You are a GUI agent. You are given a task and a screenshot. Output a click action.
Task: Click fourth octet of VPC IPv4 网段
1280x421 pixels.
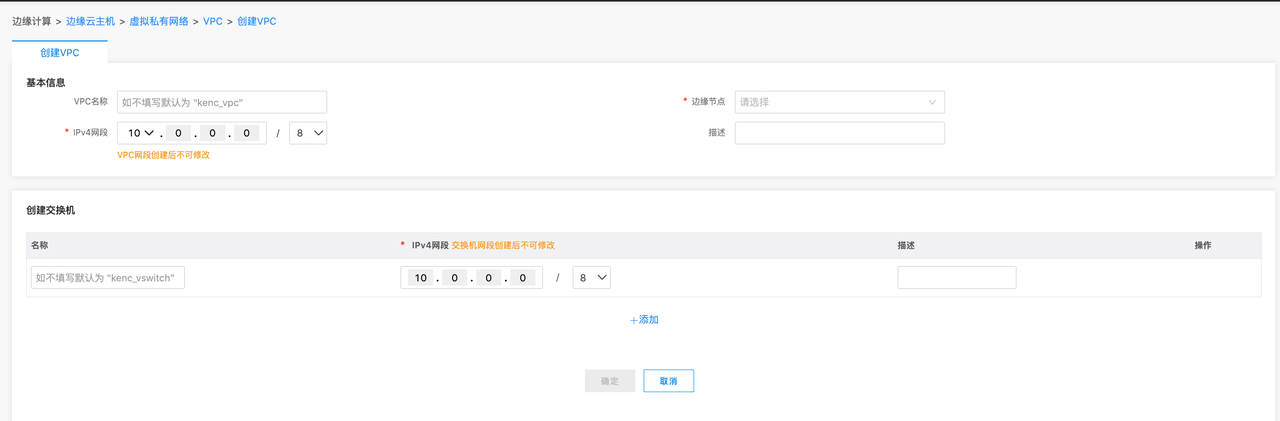point(246,133)
